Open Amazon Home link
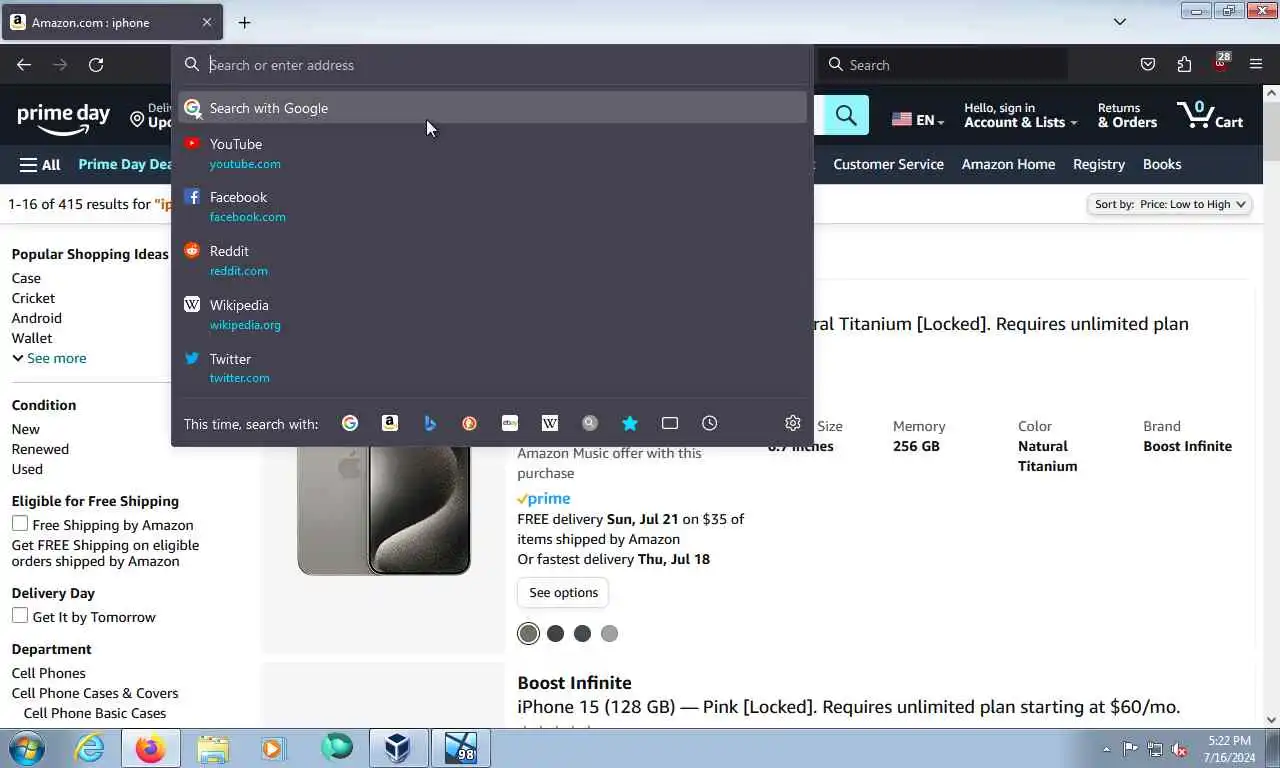This screenshot has height=768, width=1280. [1008, 164]
